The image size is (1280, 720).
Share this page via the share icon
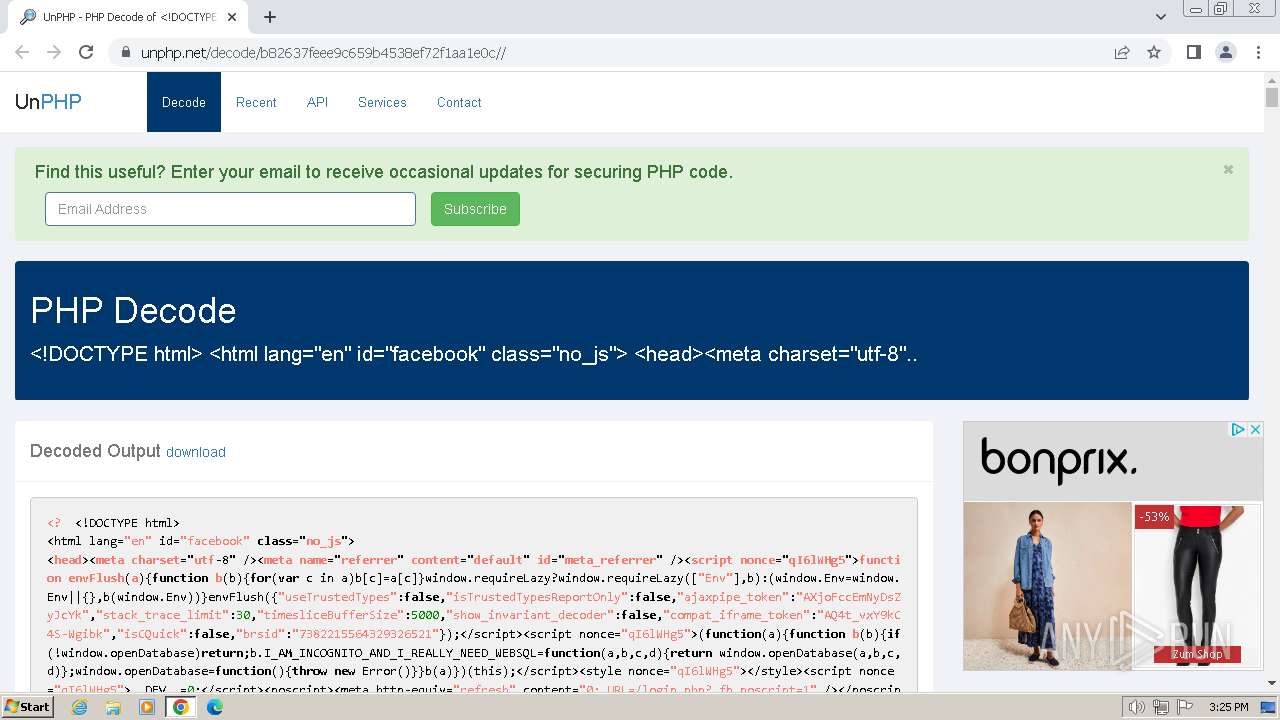[1122, 52]
